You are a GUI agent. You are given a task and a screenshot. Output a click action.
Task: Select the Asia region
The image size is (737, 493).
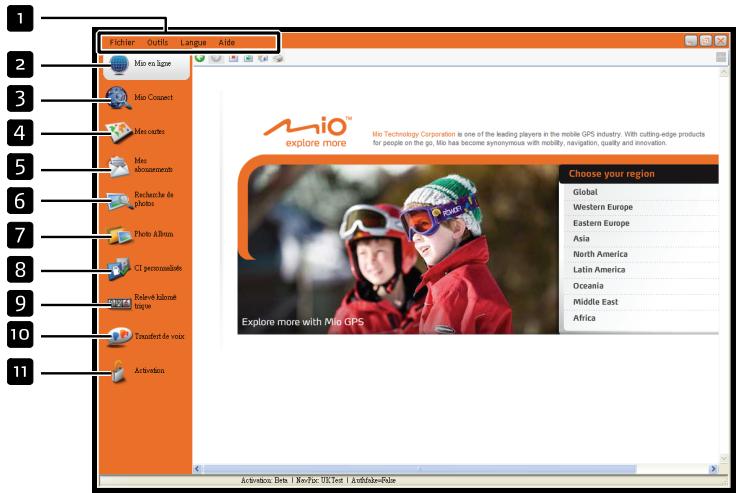tap(581, 239)
